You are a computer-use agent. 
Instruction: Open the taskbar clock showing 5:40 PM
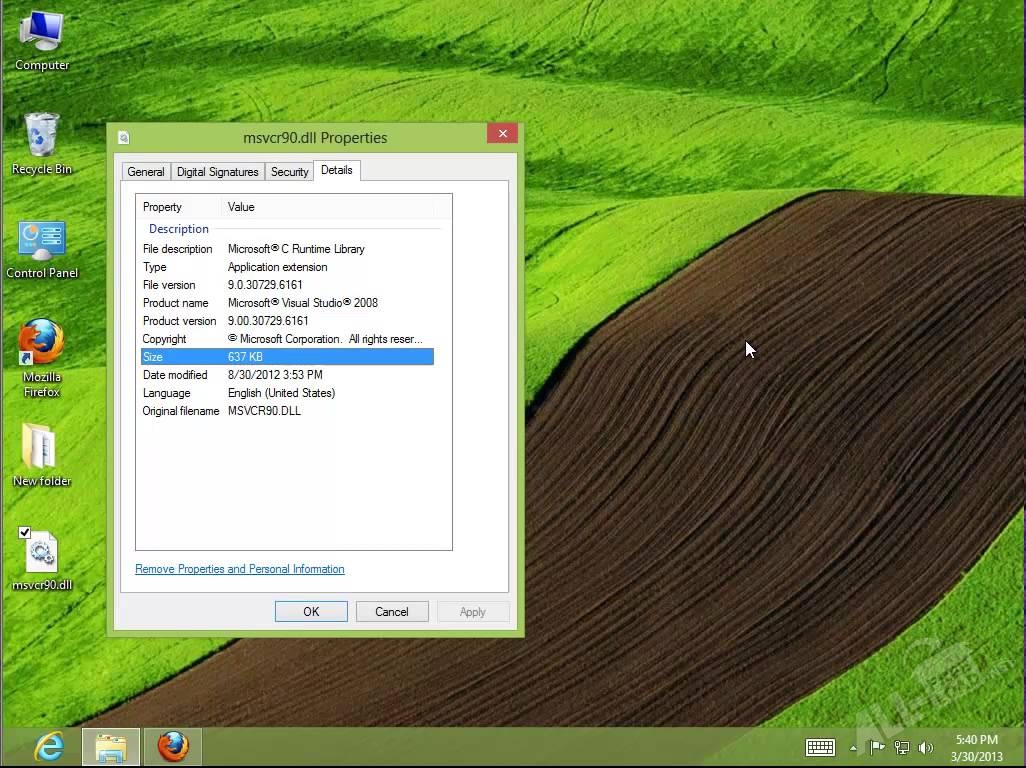click(x=976, y=748)
